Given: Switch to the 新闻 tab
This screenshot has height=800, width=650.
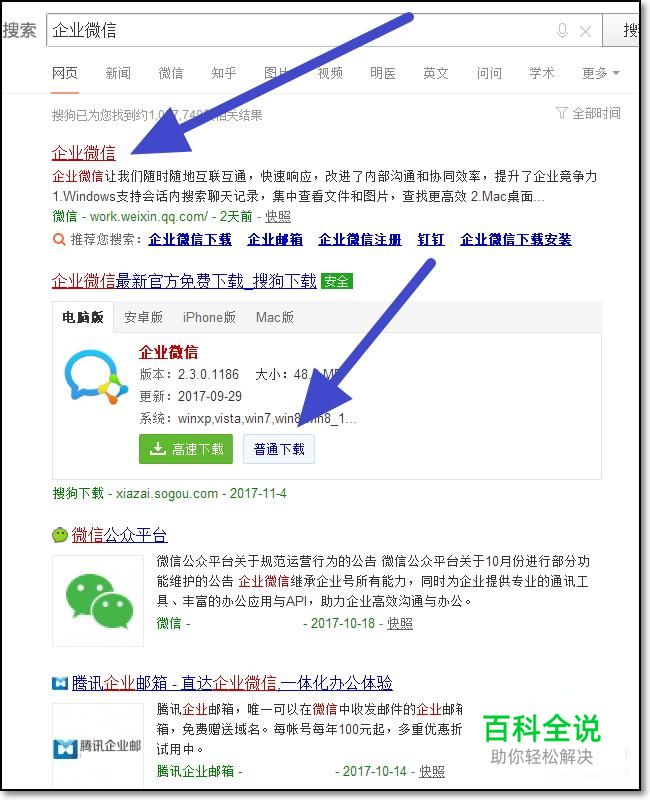Looking at the screenshot, I should [x=118, y=73].
